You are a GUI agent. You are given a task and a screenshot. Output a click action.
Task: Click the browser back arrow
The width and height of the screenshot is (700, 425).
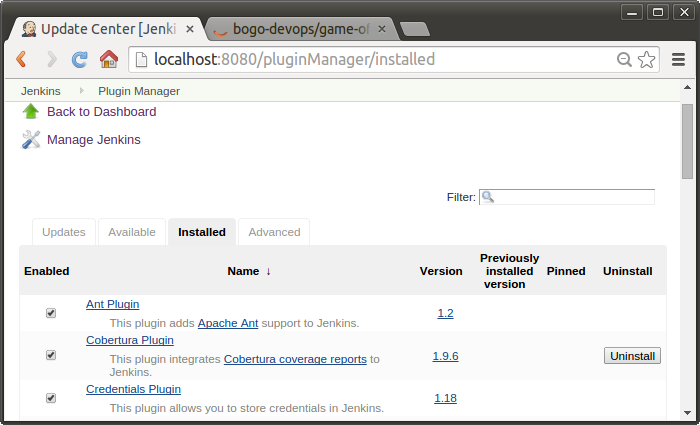tap(21, 59)
